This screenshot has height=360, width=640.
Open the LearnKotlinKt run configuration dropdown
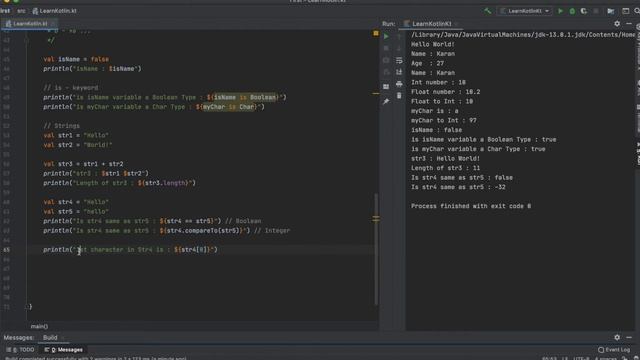pyautogui.click(x=525, y=11)
